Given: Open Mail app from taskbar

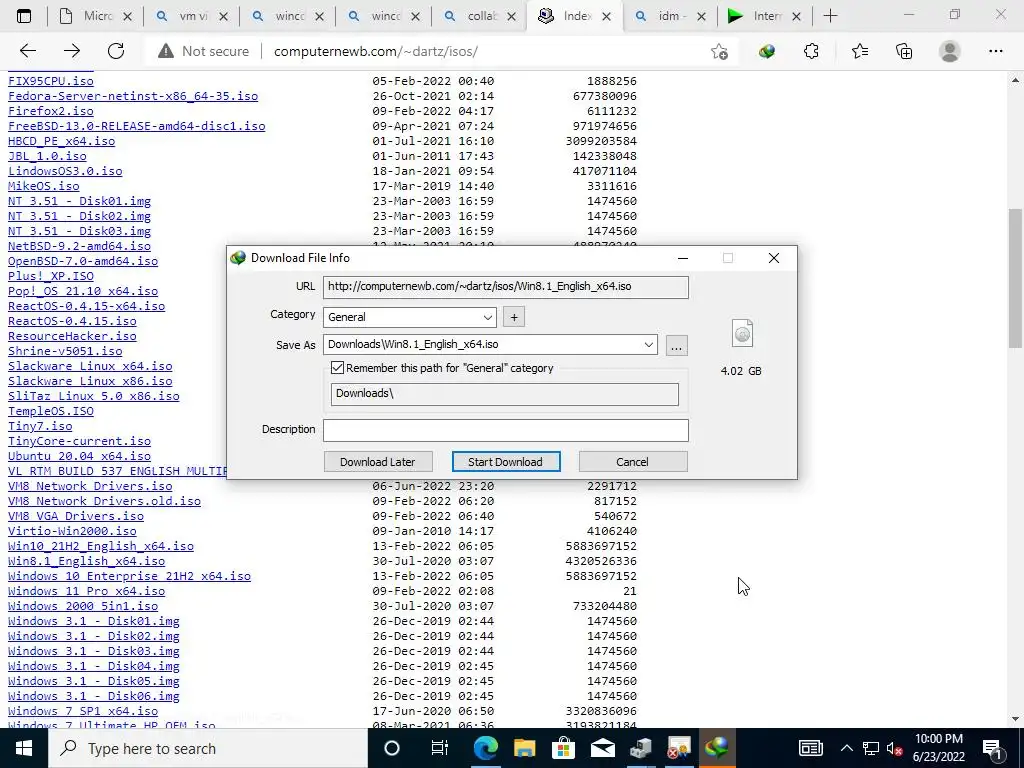Looking at the screenshot, I should (x=602, y=748).
